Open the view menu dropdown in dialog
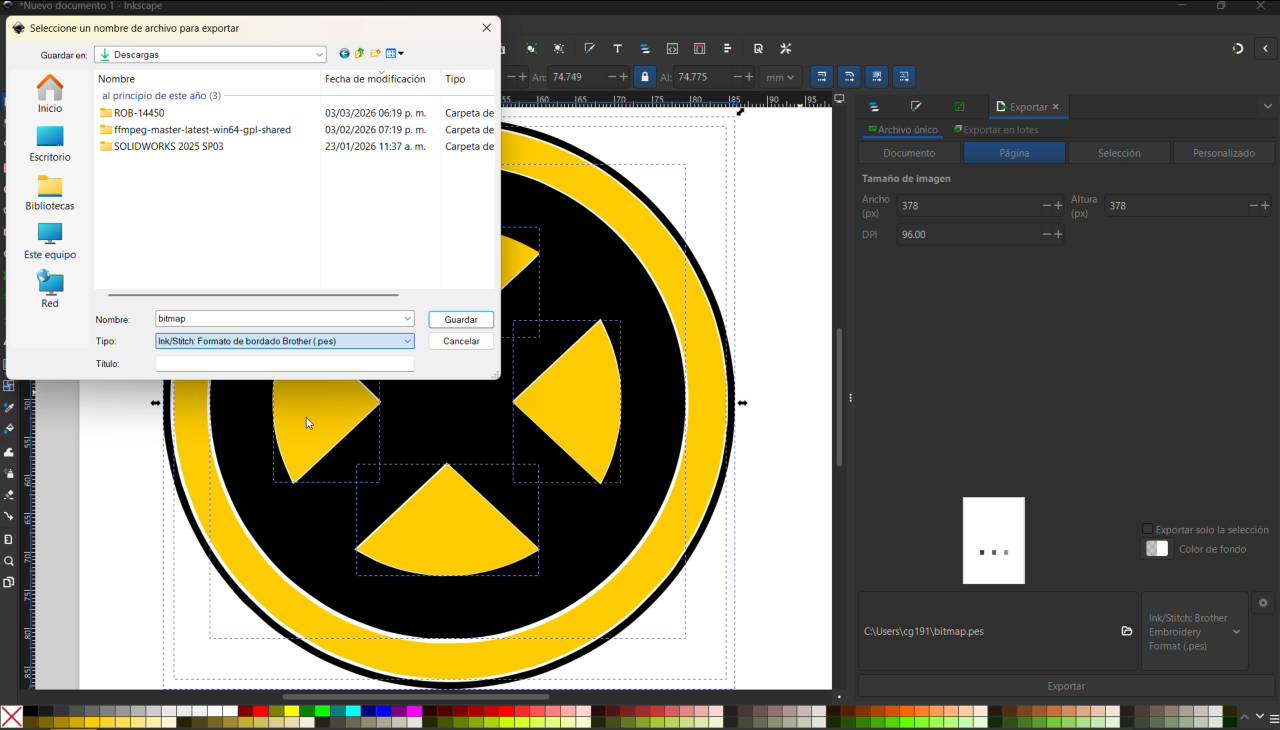Viewport: 1280px width, 730px height. [395, 54]
